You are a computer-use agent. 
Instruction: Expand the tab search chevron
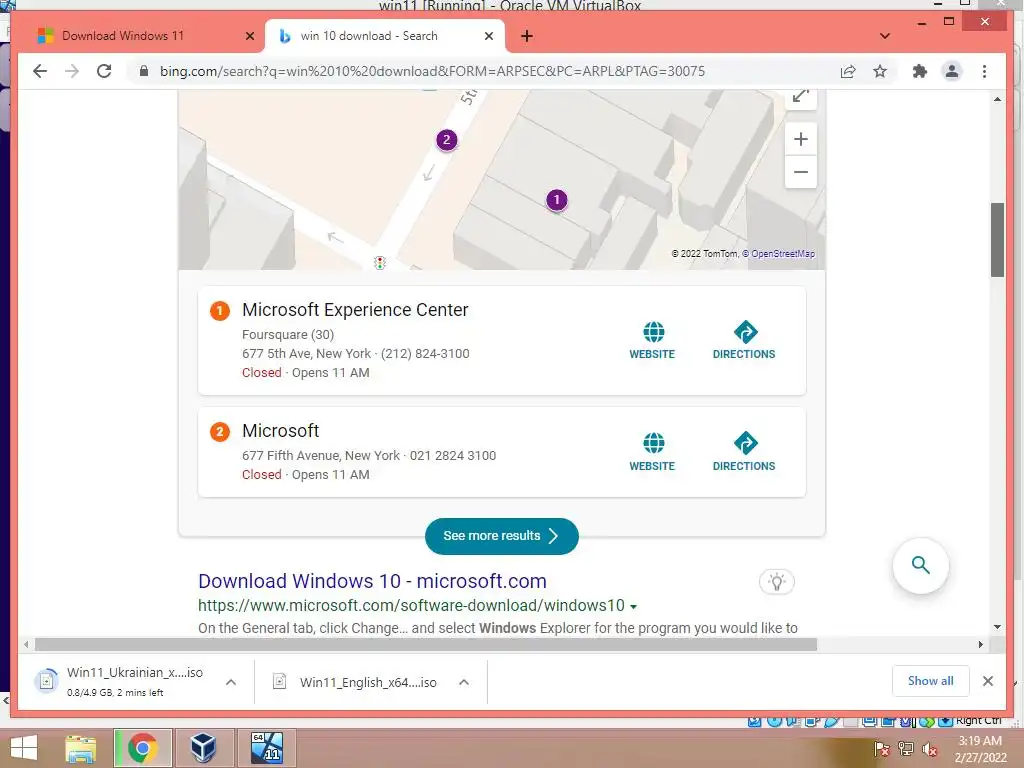pos(885,36)
